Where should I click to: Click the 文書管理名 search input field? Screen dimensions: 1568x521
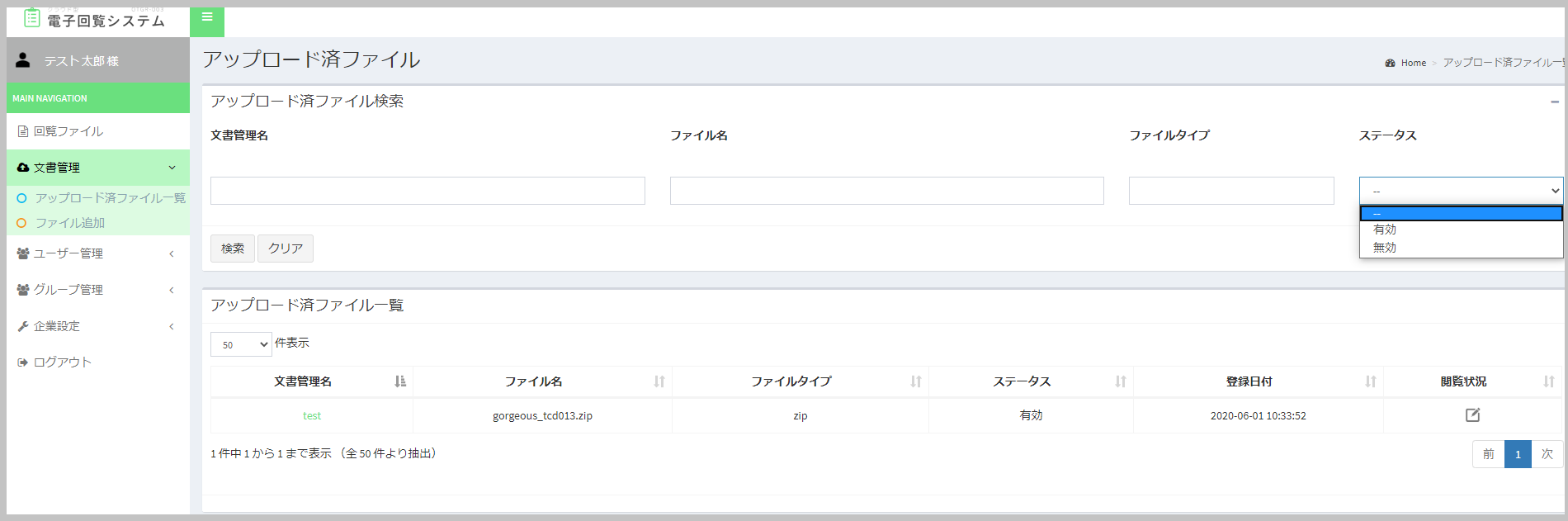point(427,191)
